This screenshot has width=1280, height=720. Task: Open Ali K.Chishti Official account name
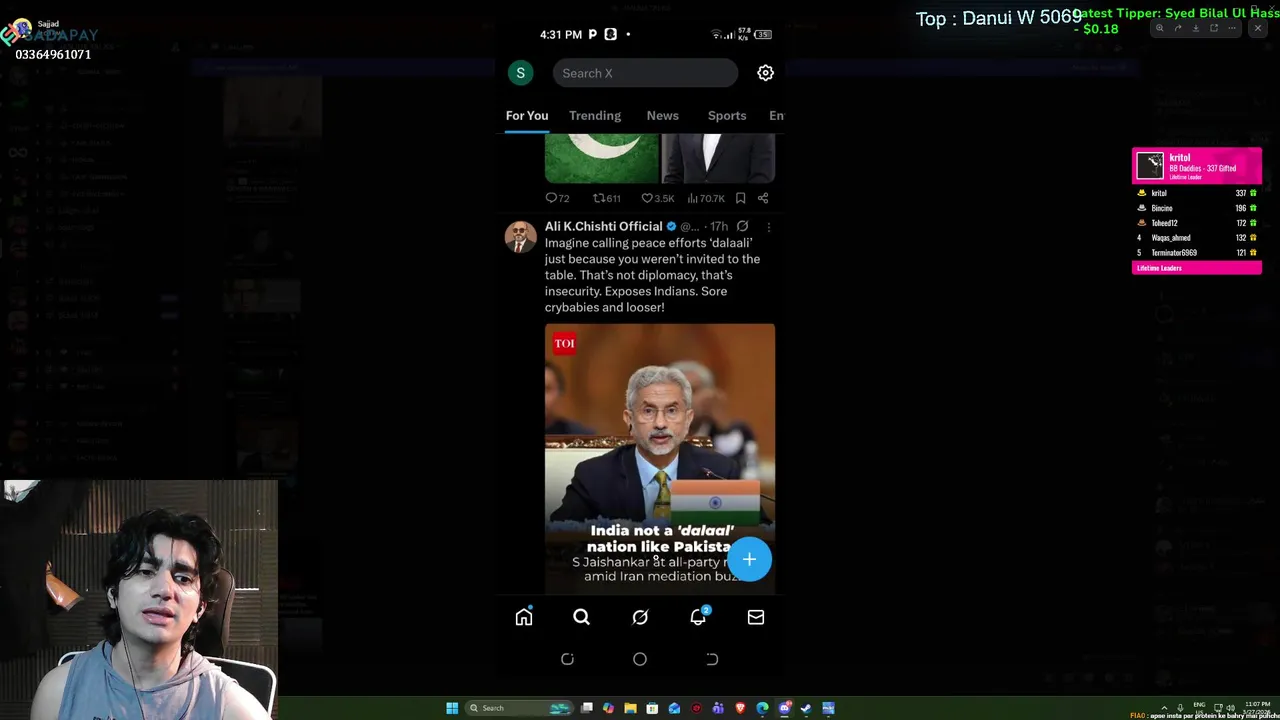point(603,226)
